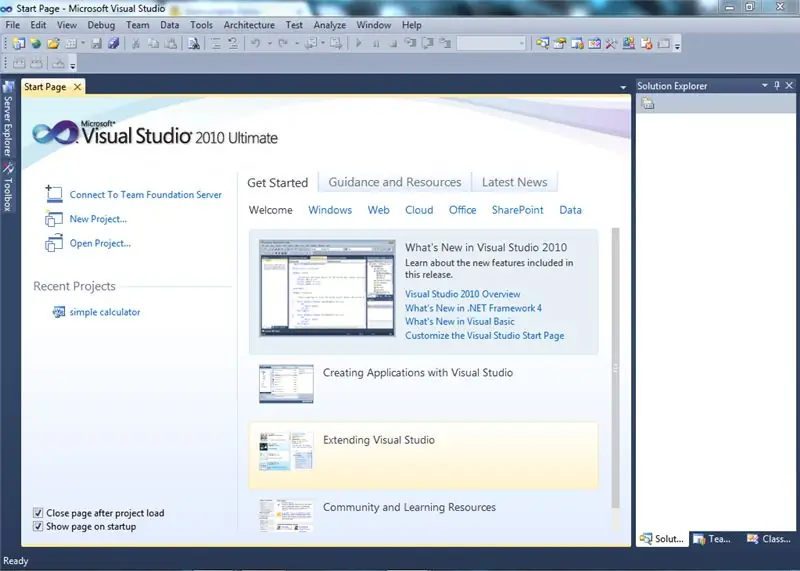Click the What's New in Visual Studio thumbnail
800x571 pixels.
coord(327,288)
